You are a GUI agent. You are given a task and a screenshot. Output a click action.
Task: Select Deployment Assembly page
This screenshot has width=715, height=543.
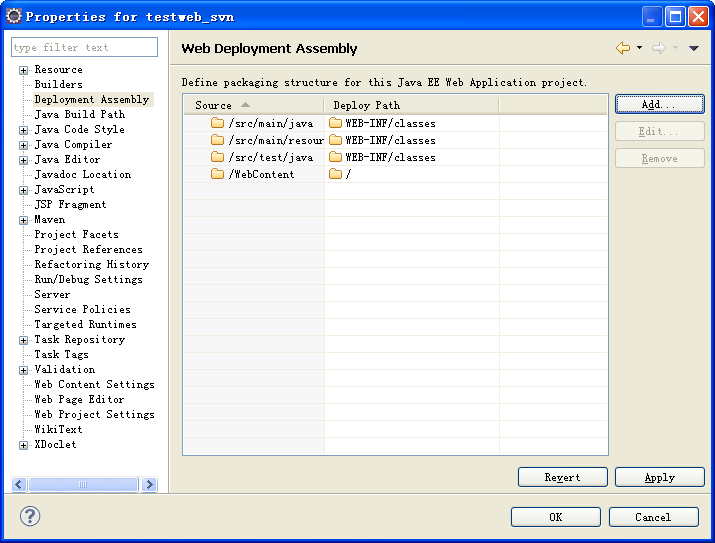pyautogui.click(x=92, y=99)
